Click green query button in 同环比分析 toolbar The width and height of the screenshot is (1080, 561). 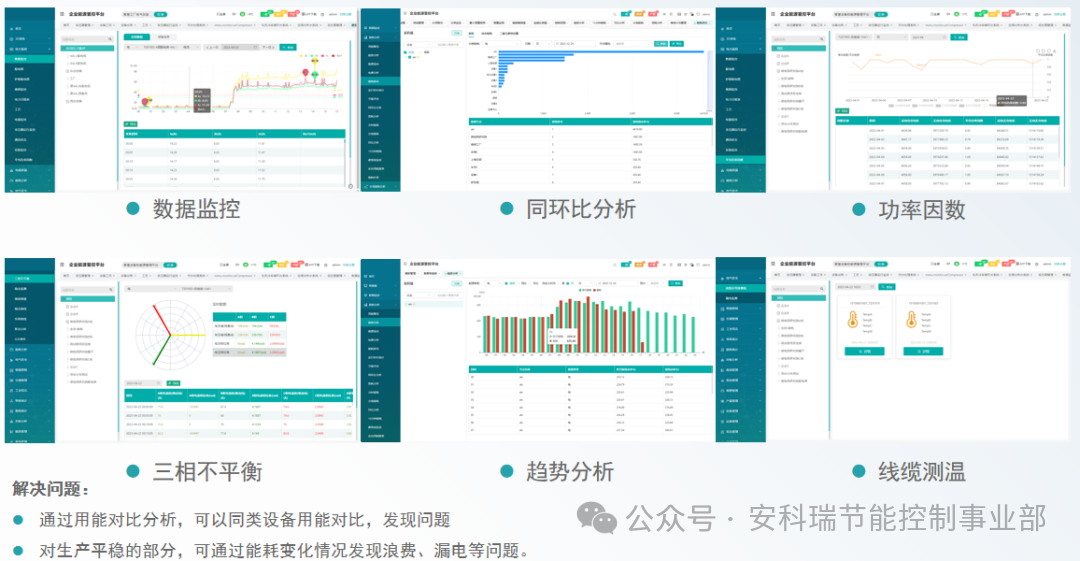click(661, 43)
